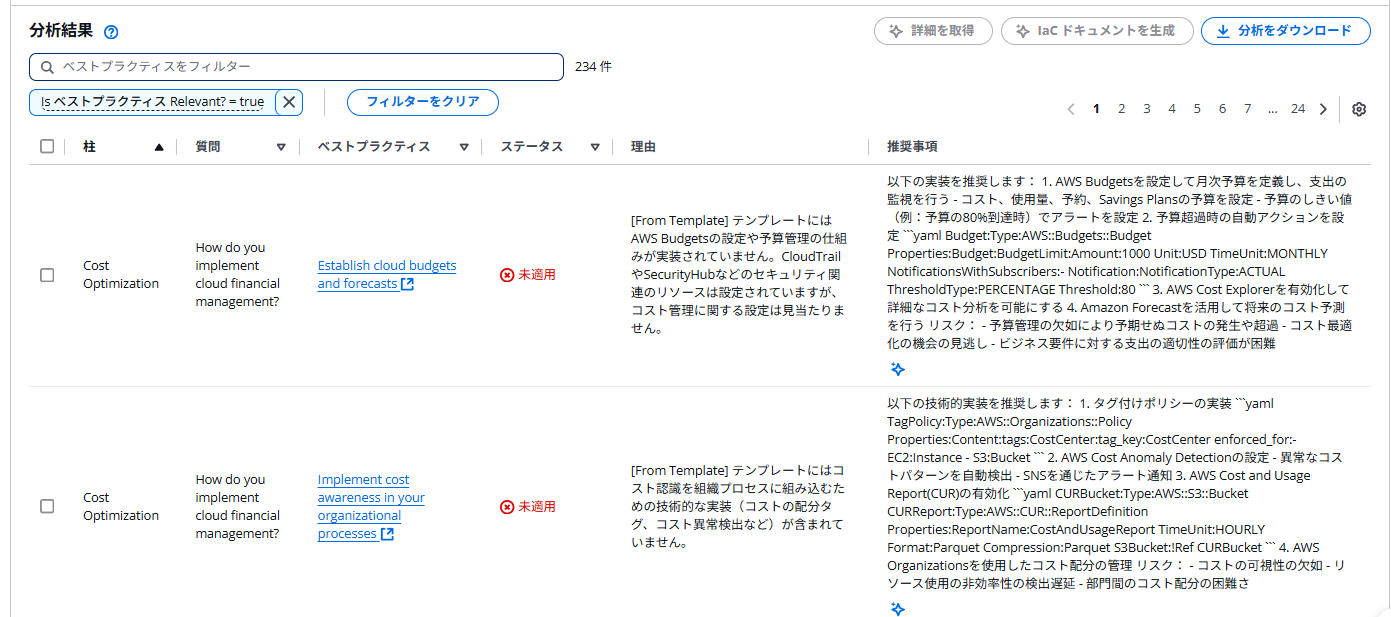Image resolution: width=1391 pixels, height=617 pixels.
Task: Click Cost Optimization in the Establish cloud budgets row
Action: pos(121,275)
